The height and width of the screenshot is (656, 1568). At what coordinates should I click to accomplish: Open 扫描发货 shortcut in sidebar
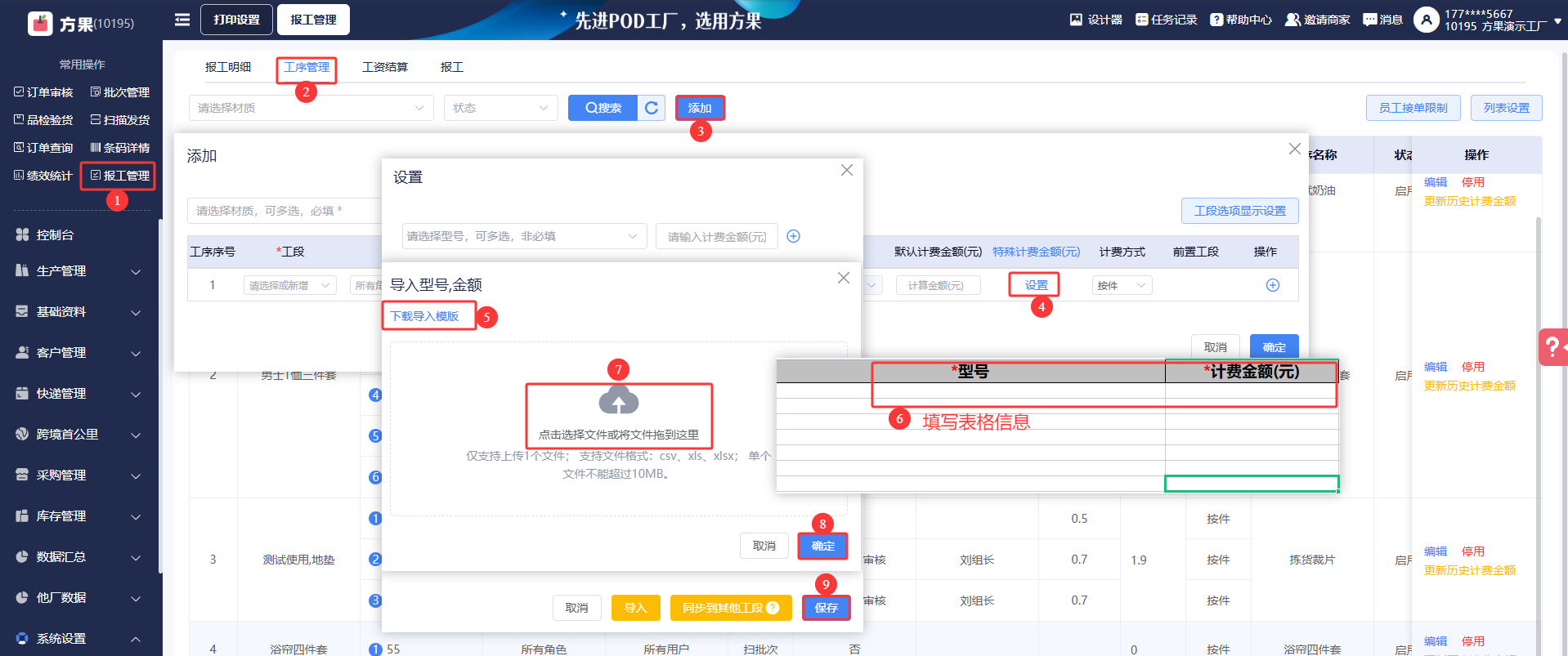120,120
